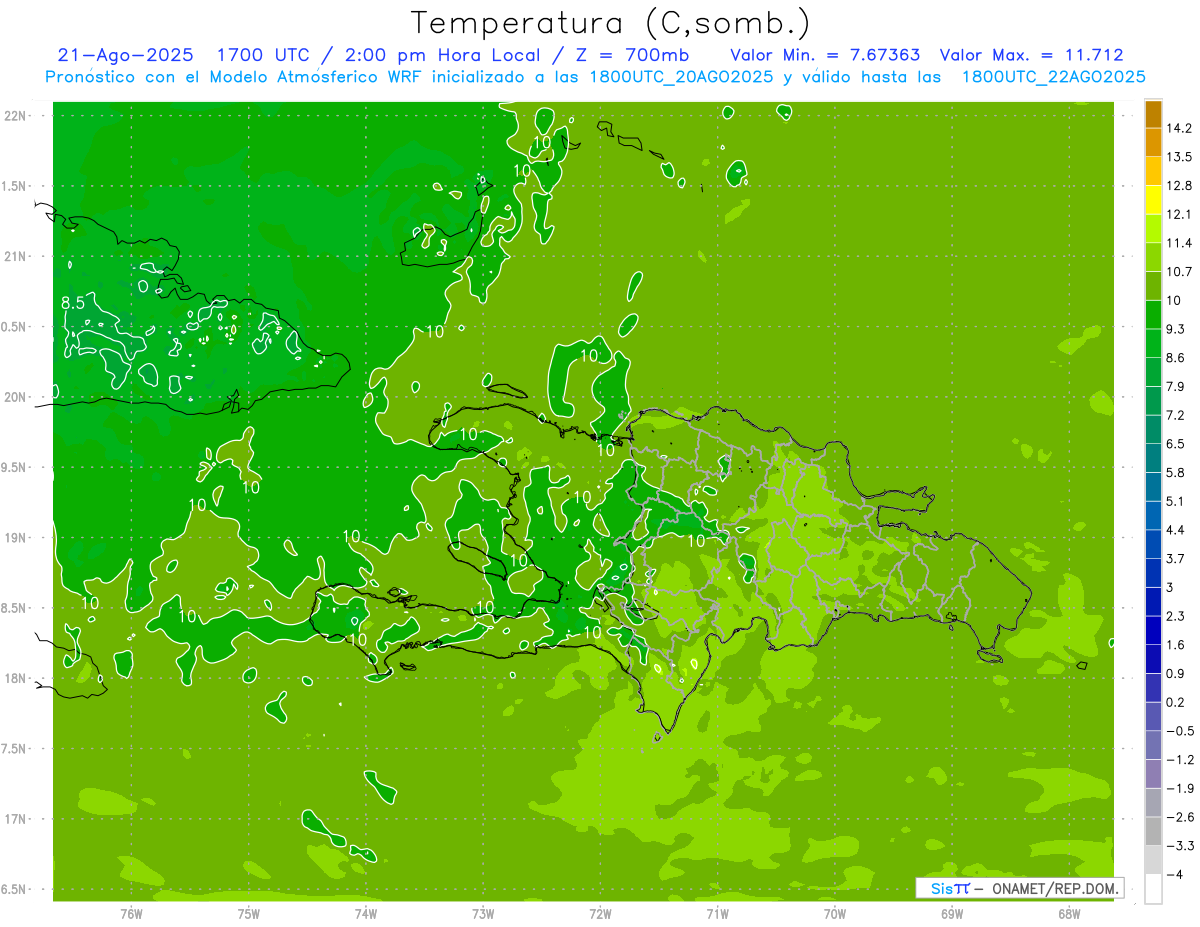Click the '21N' latitude axis label
1200x927 pixels.
pyautogui.click(x=17, y=256)
